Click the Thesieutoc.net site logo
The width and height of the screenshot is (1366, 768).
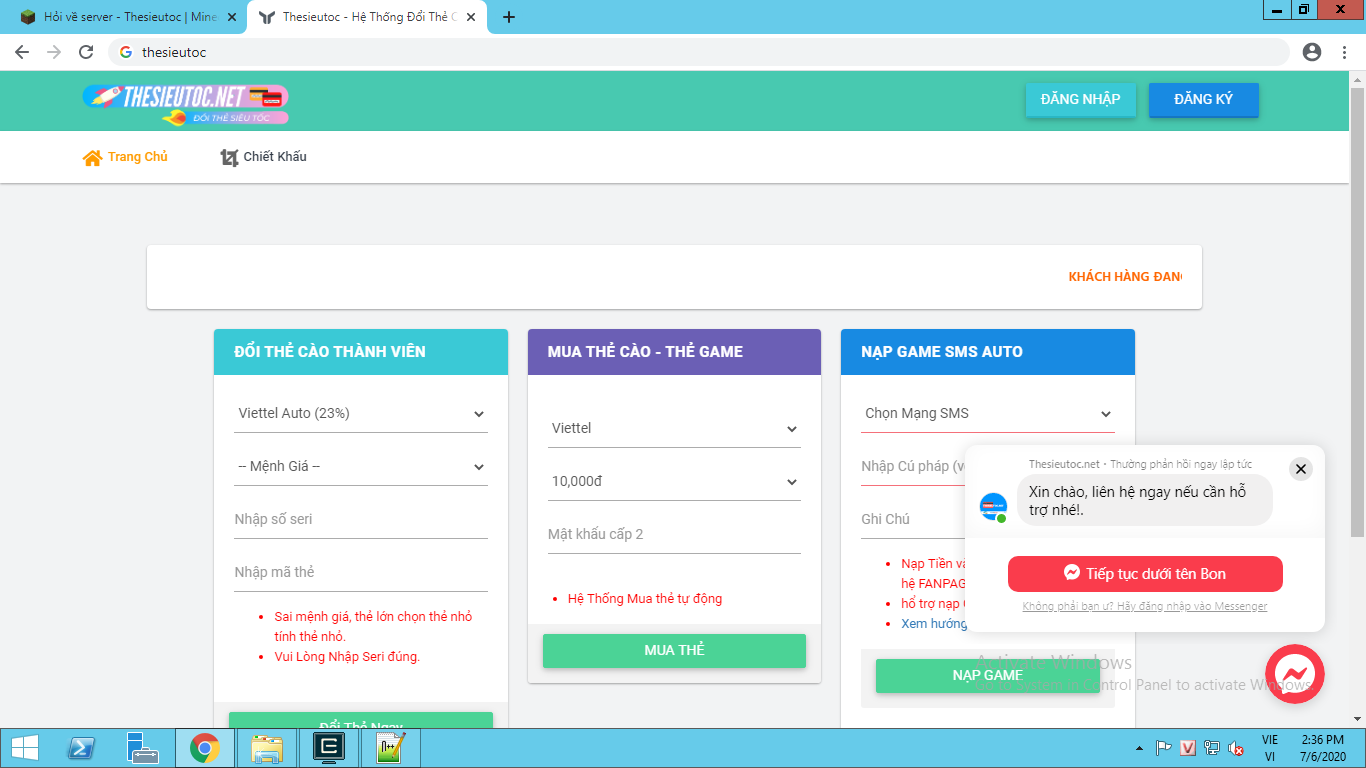click(186, 103)
